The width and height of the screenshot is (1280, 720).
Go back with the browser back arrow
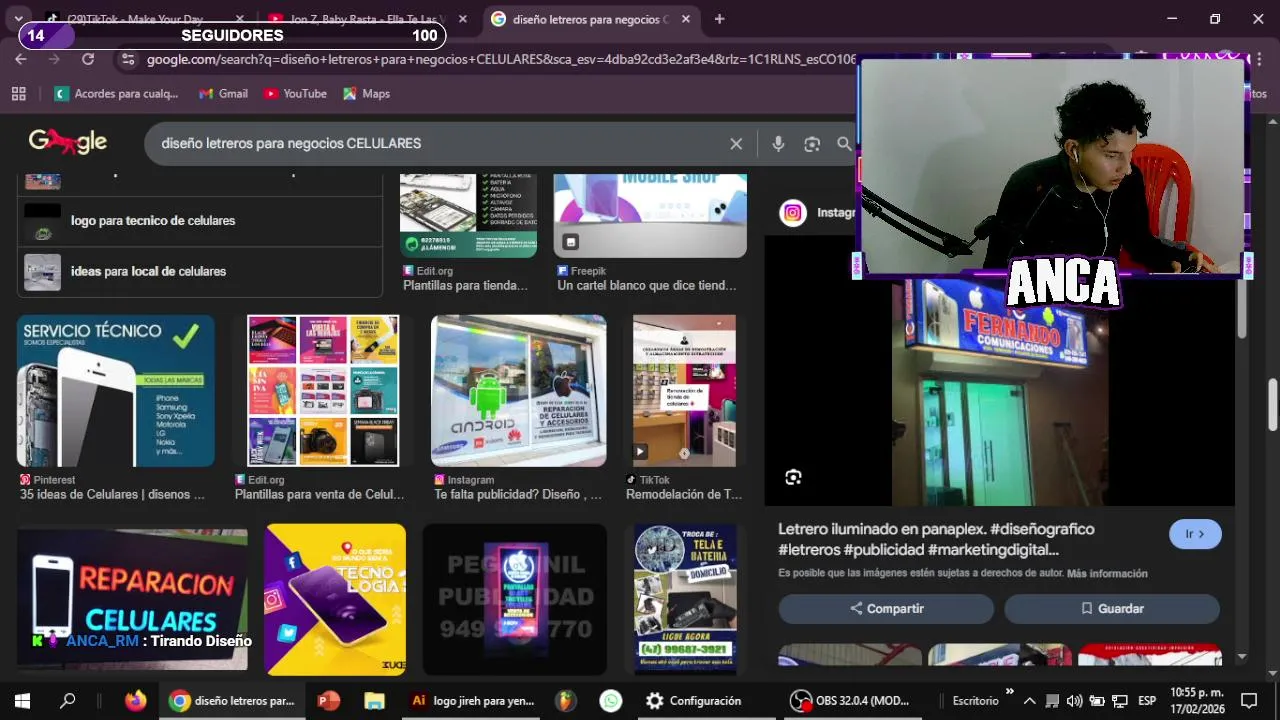click(21, 60)
